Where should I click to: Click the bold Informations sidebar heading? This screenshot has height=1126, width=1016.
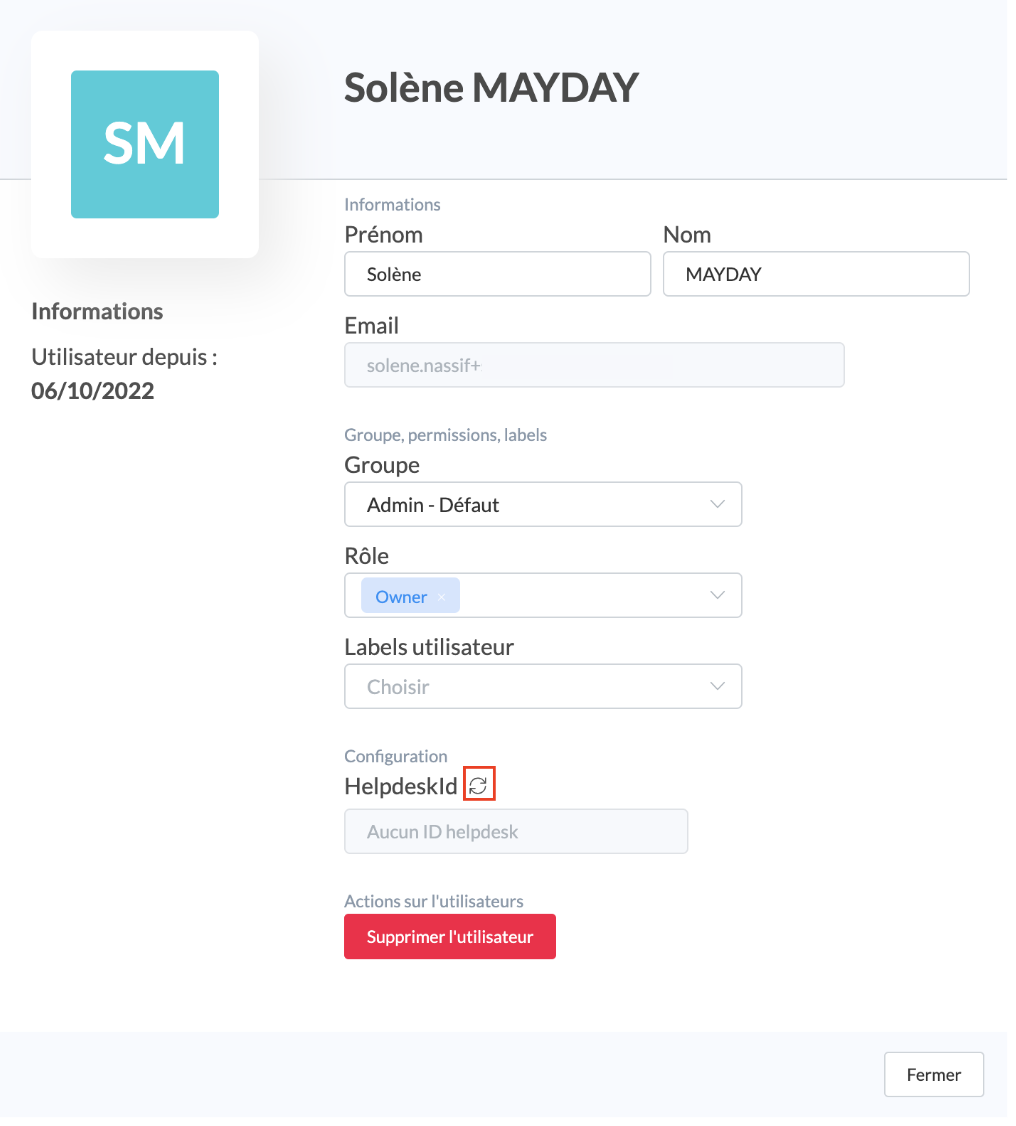pos(97,311)
